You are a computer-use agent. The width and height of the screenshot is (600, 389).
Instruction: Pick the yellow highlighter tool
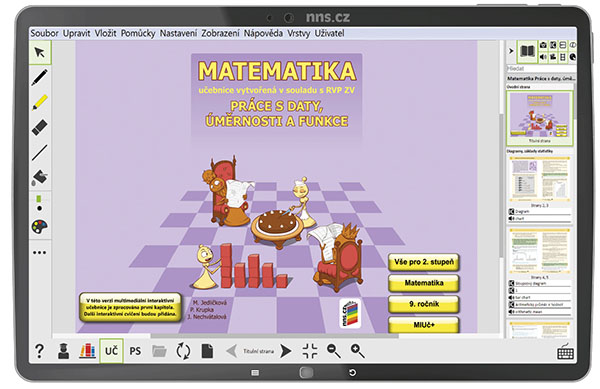[x=40, y=102]
